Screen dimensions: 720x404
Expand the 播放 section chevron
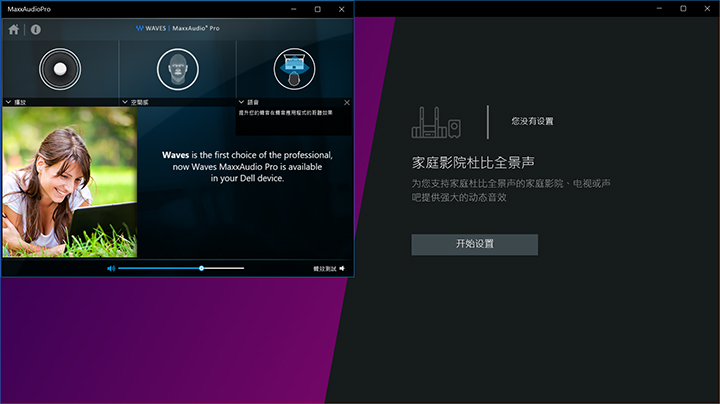(8, 102)
